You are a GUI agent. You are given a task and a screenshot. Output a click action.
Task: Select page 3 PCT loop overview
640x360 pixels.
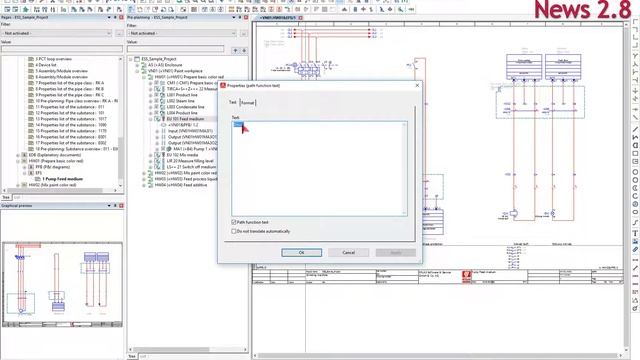click(x=53, y=59)
